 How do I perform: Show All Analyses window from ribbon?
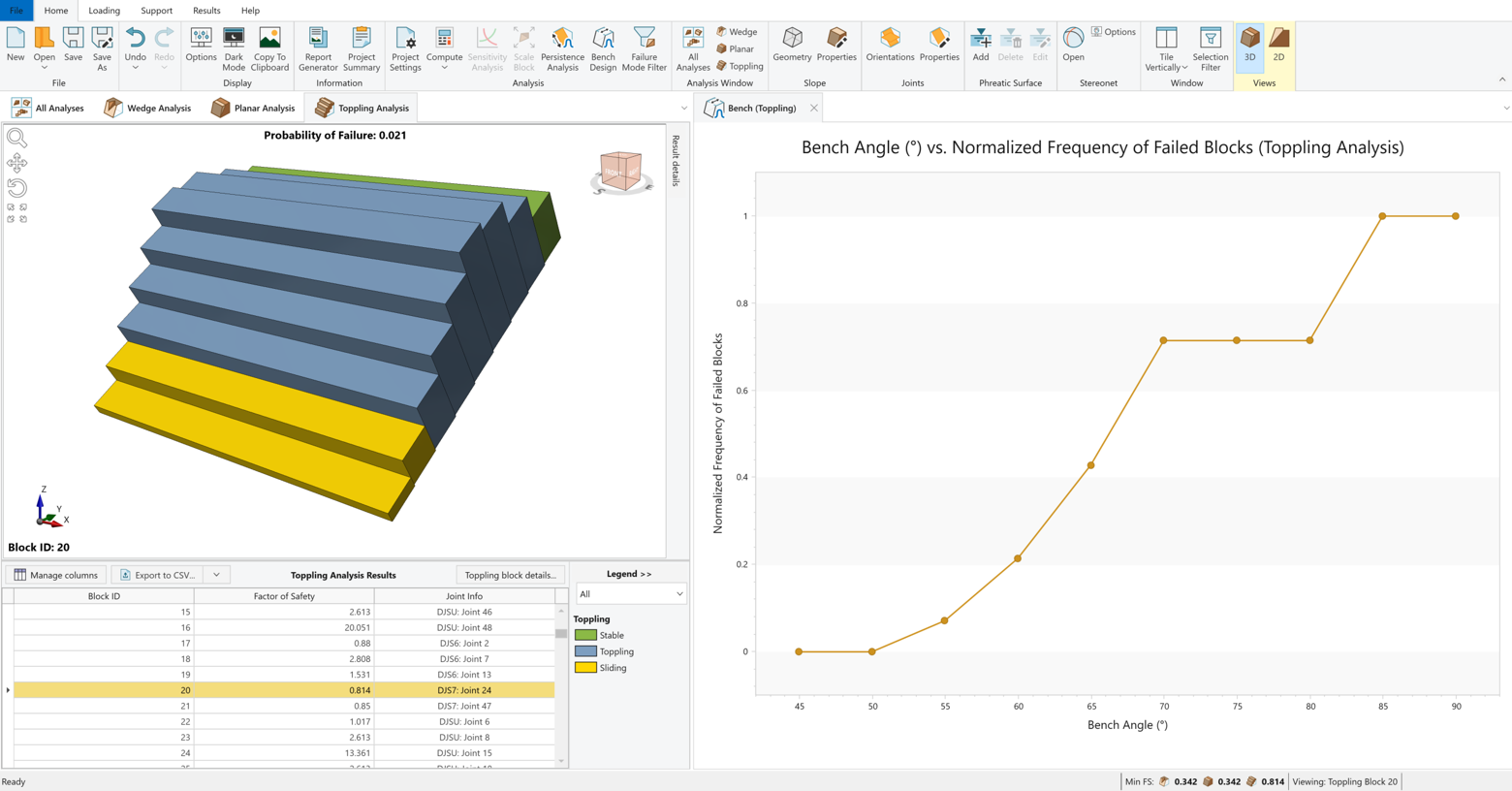[693, 49]
